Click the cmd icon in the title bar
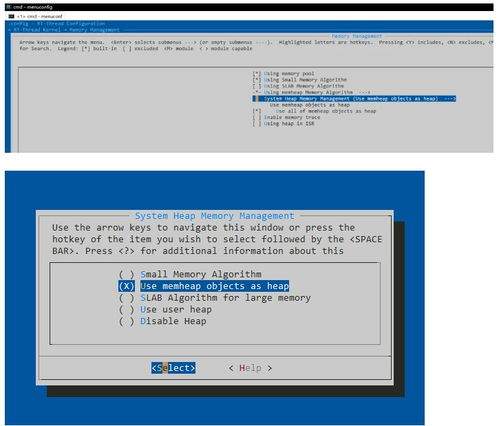Viewport: 499px width, 426px height. [9, 7]
